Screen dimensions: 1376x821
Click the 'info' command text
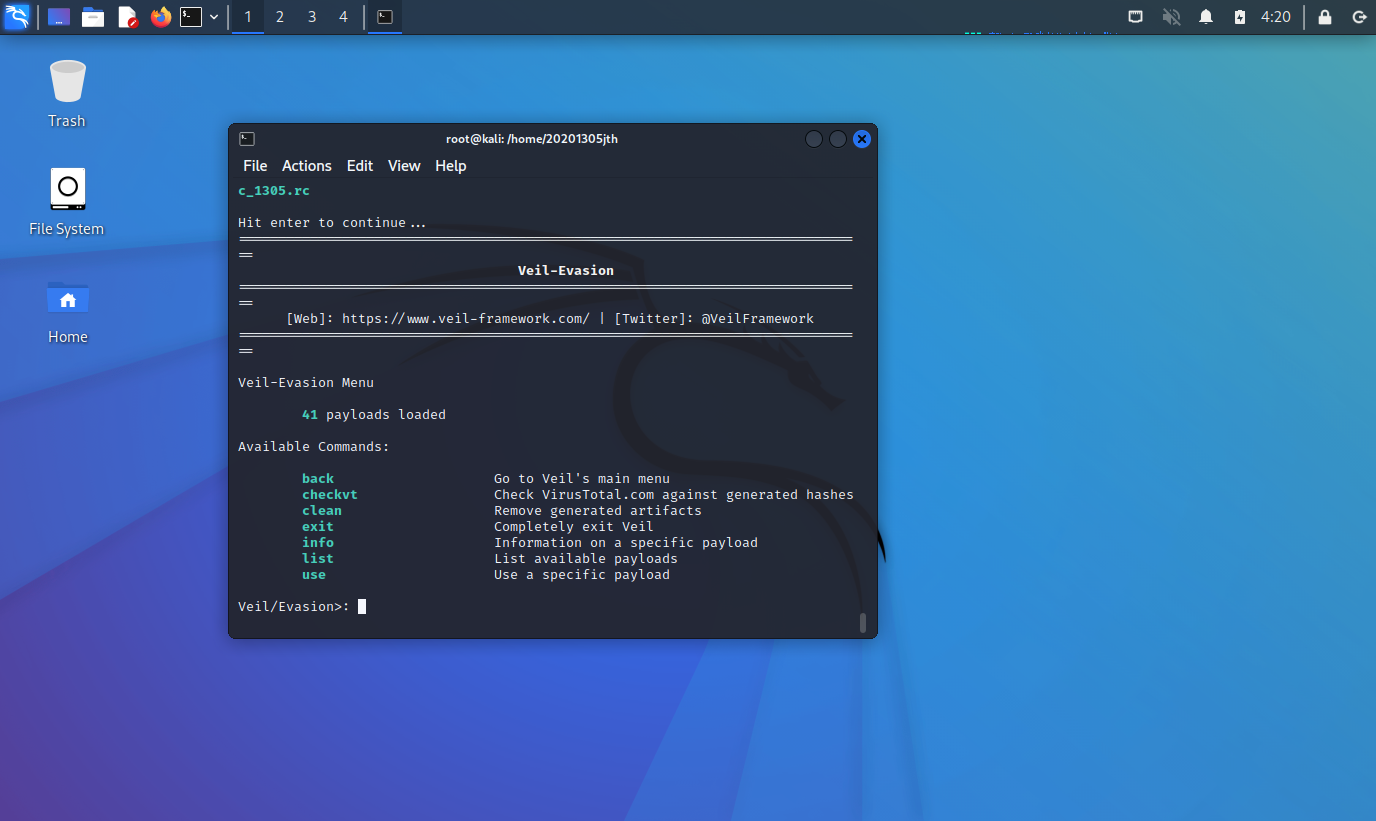tap(318, 543)
